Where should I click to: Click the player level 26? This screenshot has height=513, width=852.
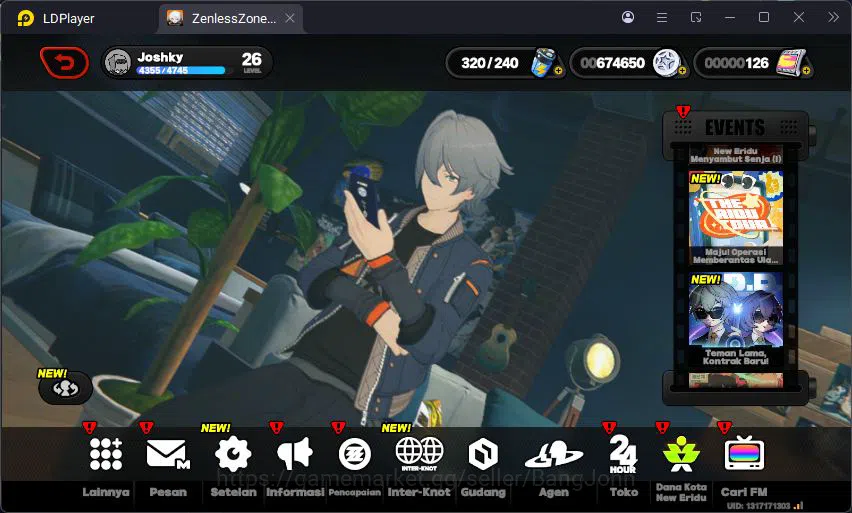pos(252,60)
